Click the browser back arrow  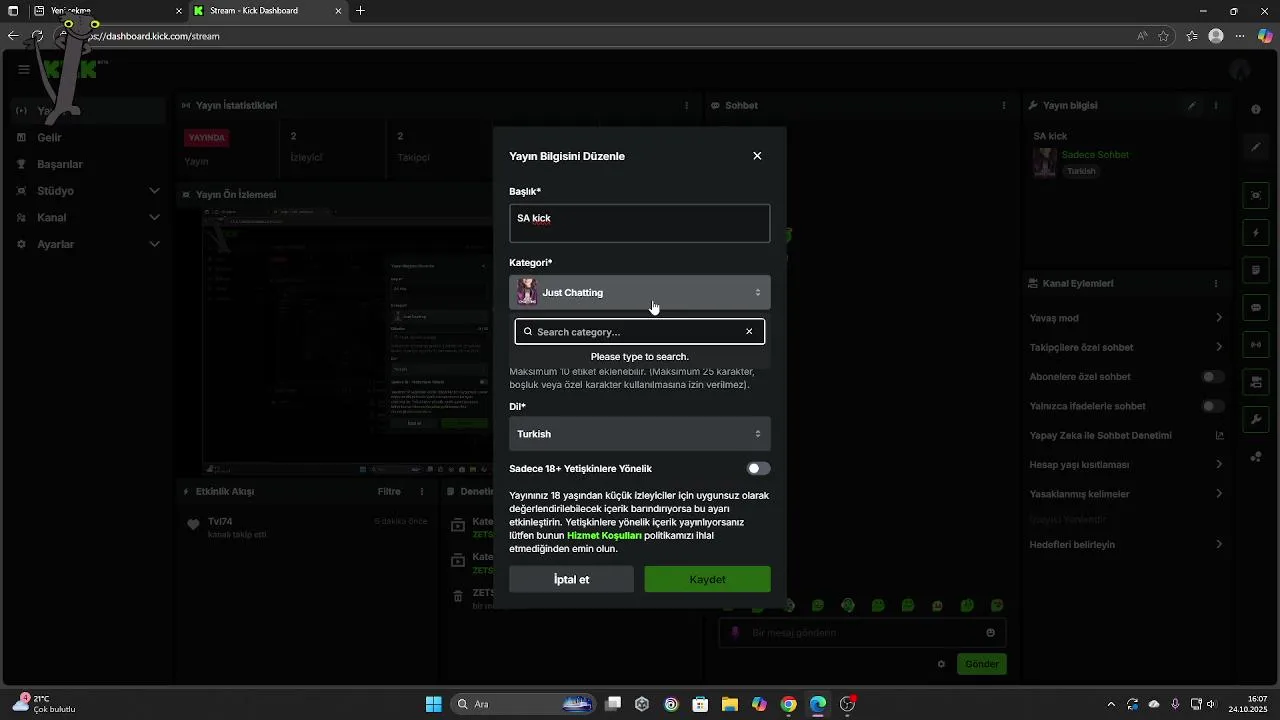click(x=13, y=36)
